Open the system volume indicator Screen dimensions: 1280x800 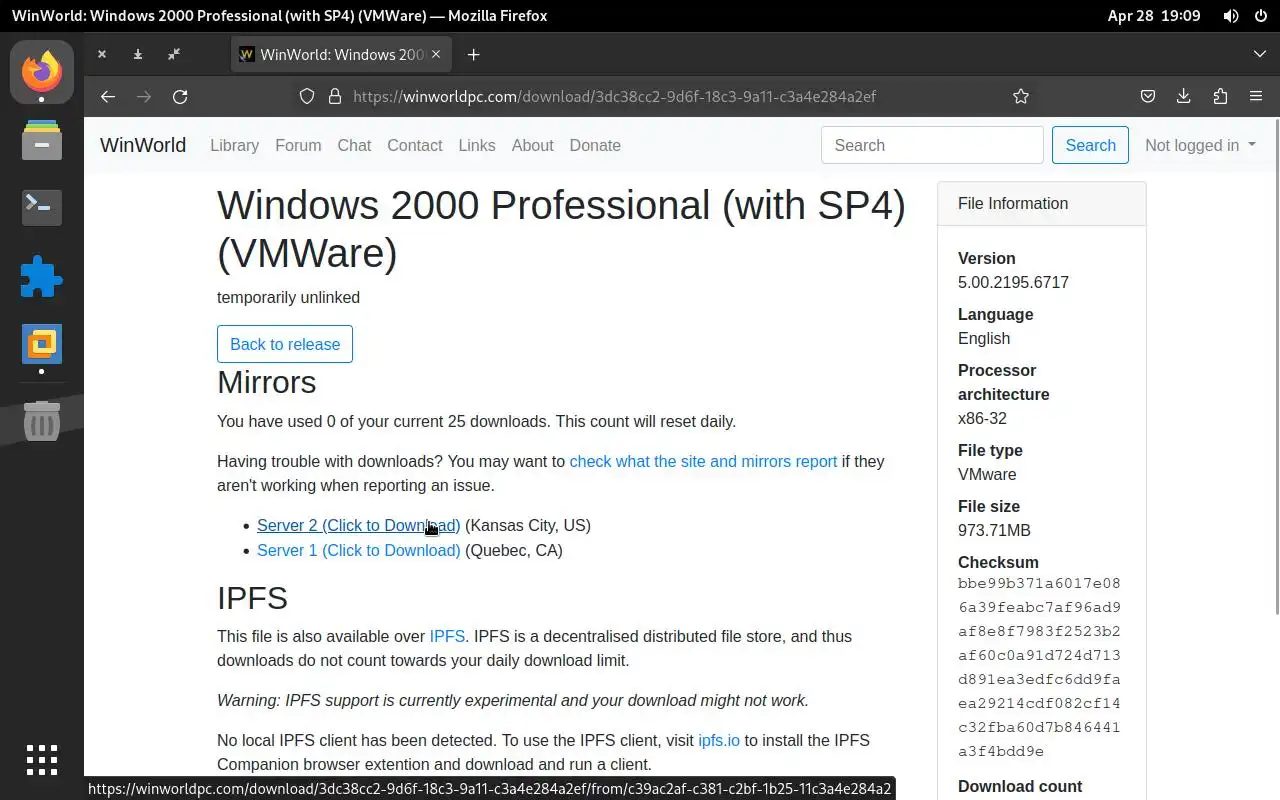1230,16
